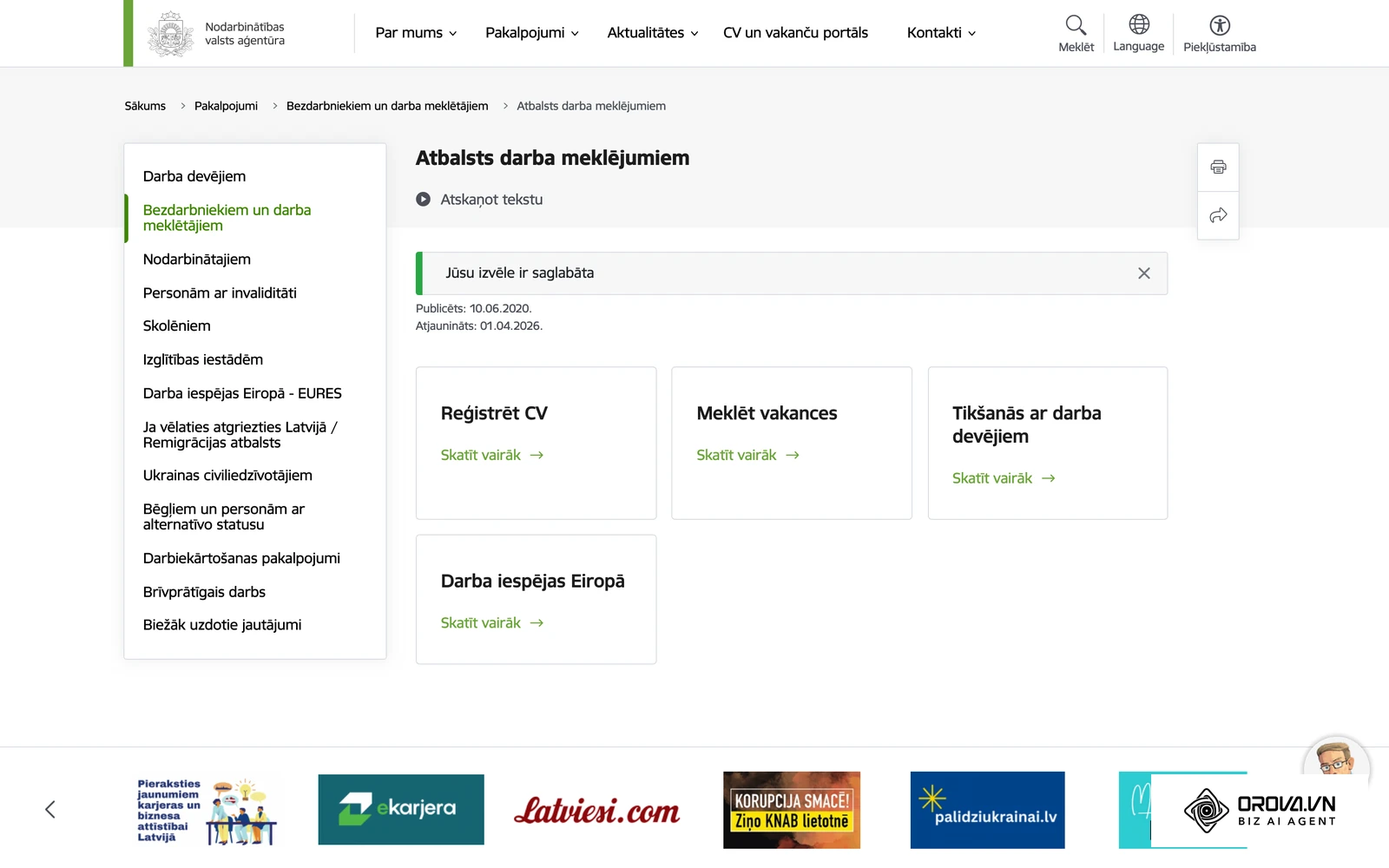This screenshot has width=1389, height=868.
Task: Open the ekarjera banner
Action: (x=401, y=809)
